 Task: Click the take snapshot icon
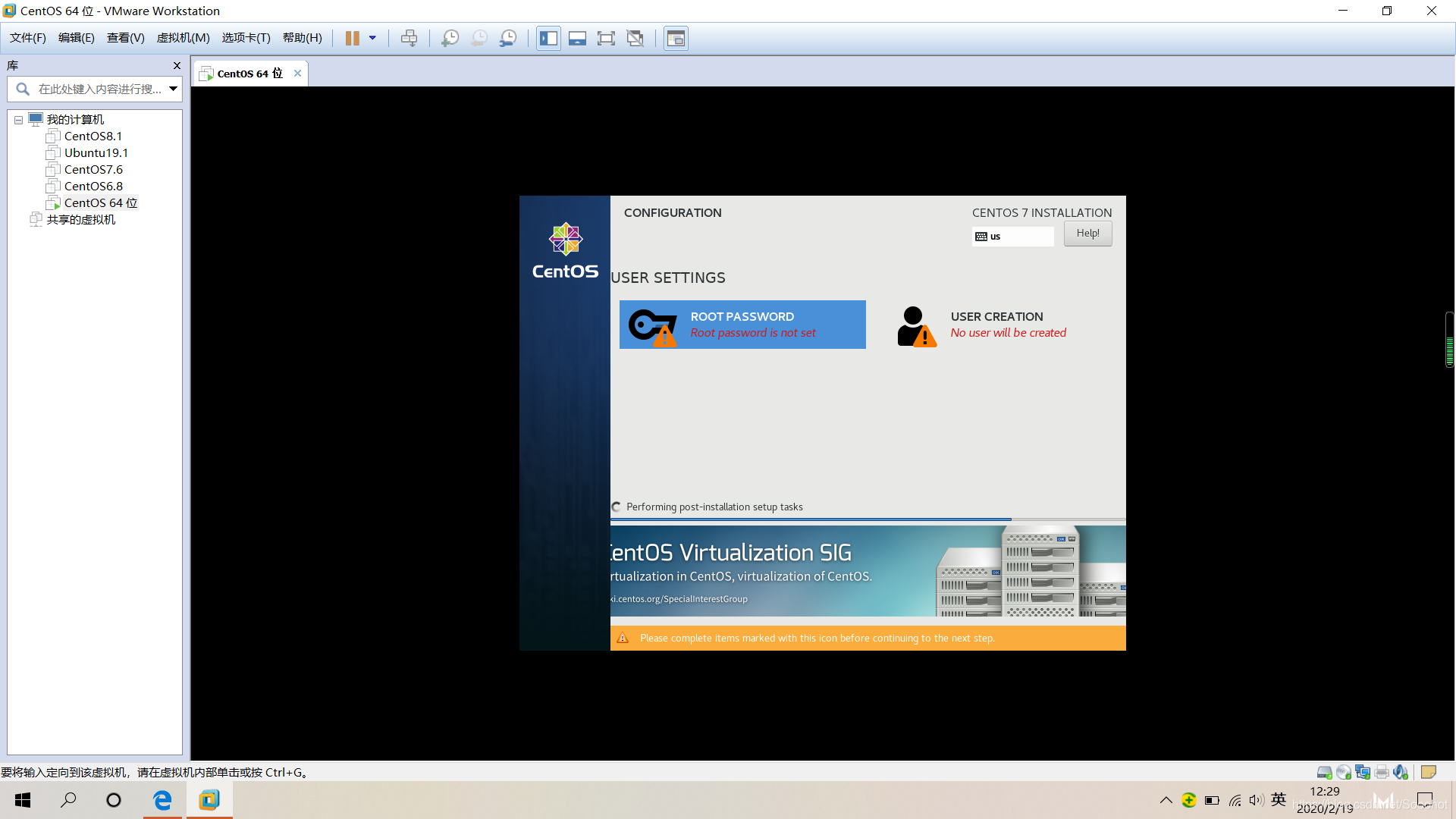450,38
